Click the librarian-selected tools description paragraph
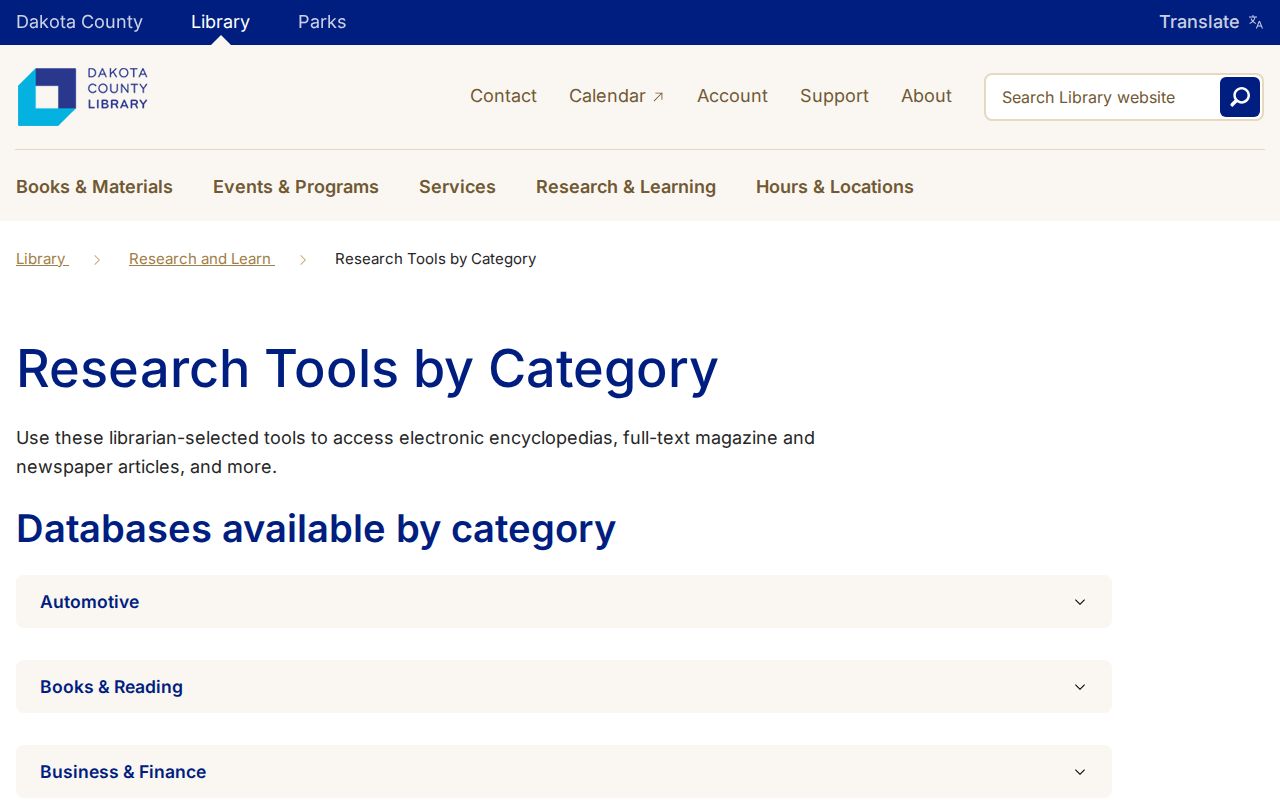Screen dimensions: 1280x800 [415, 452]
